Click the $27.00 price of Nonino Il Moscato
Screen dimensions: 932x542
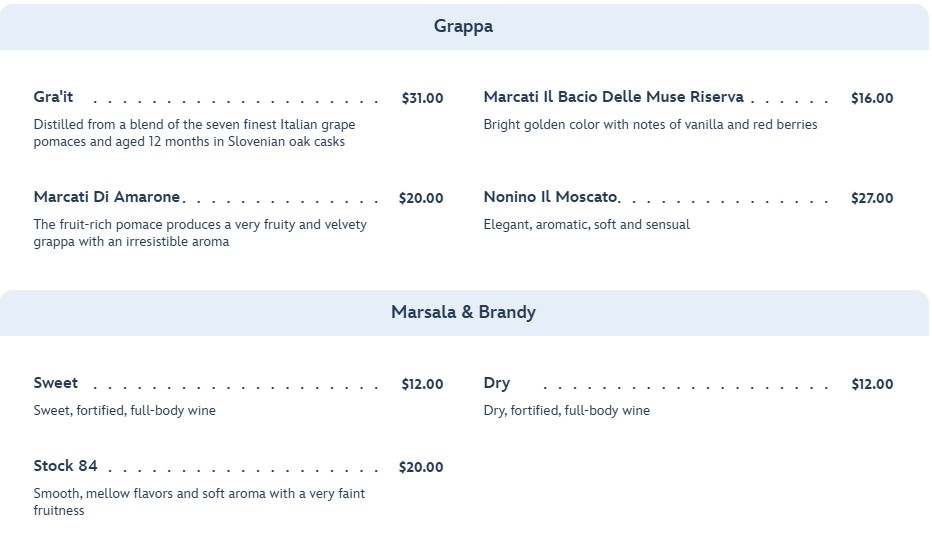click(x=872, y=198)
